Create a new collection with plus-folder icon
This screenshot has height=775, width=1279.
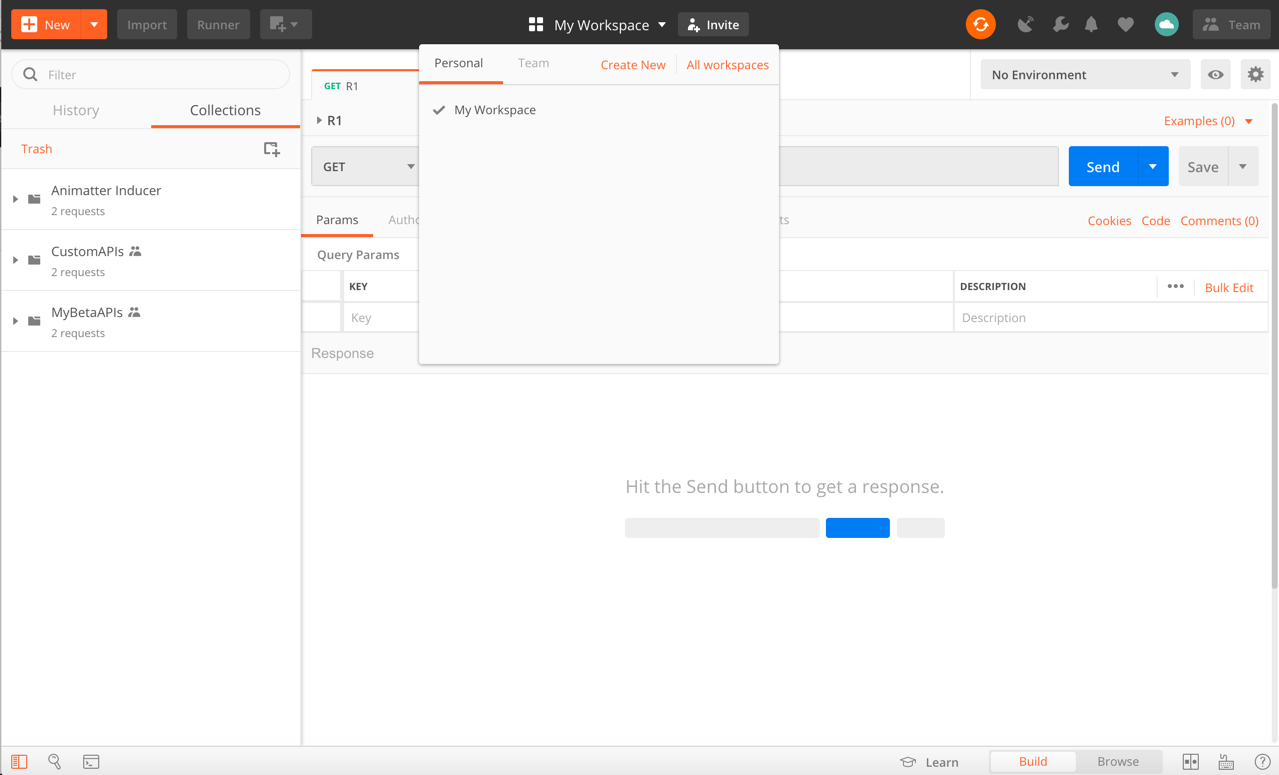tap(272, 149)
